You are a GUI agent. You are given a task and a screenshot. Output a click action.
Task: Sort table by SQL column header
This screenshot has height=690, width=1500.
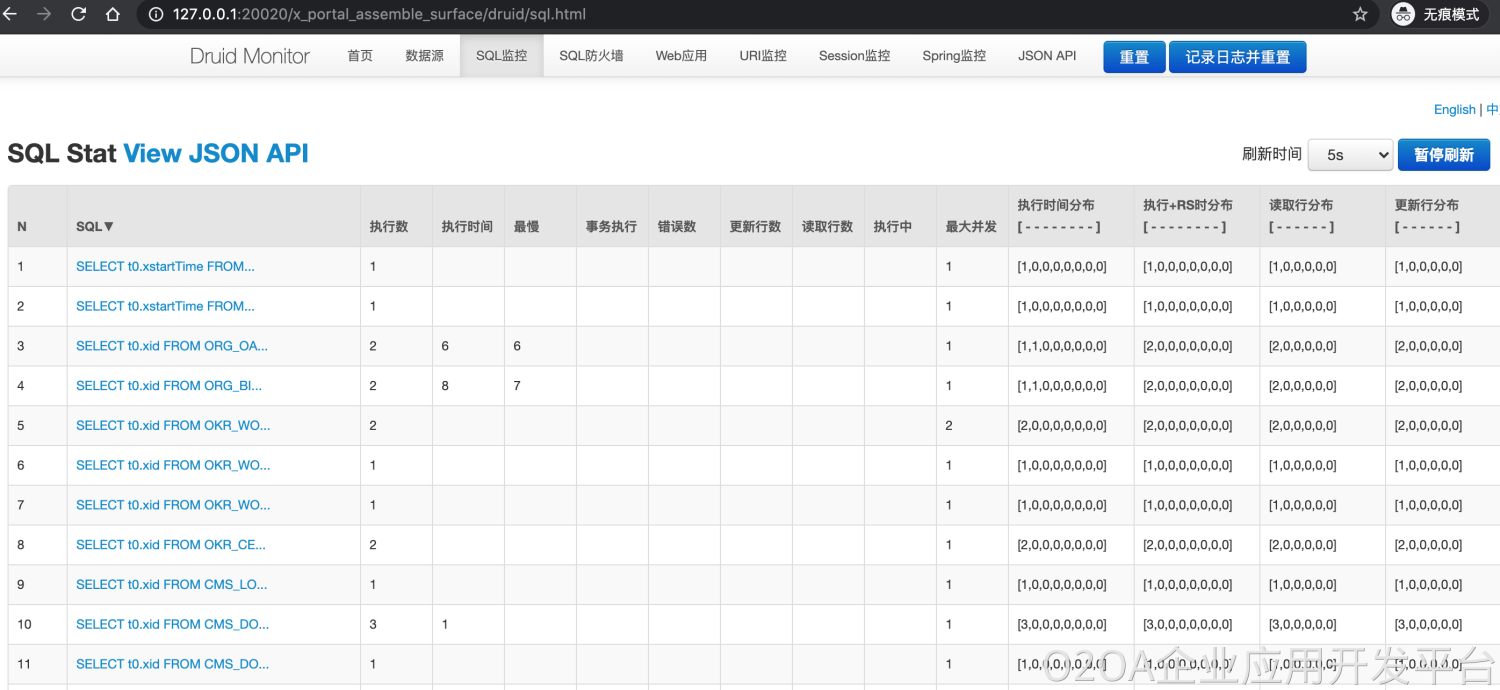pyautogui.click(x=95, y=227)
